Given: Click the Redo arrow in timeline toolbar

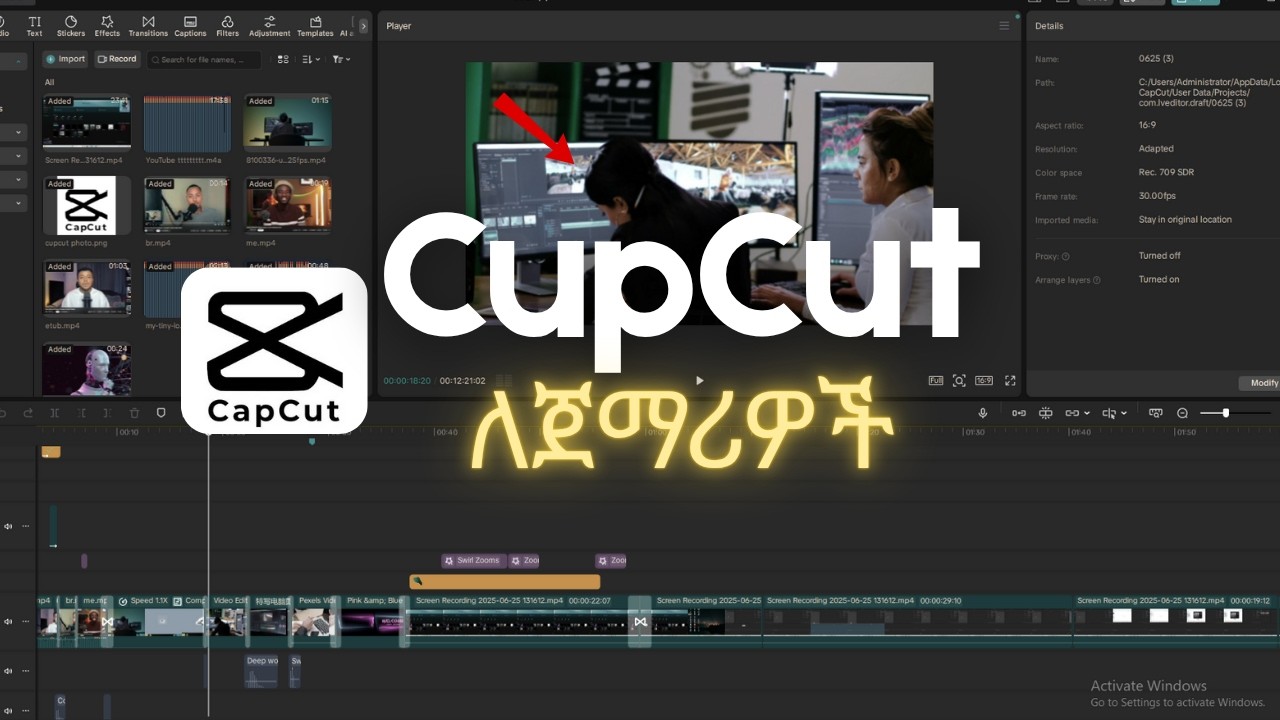Looking at the screenshot, I should tap(28, 413).
